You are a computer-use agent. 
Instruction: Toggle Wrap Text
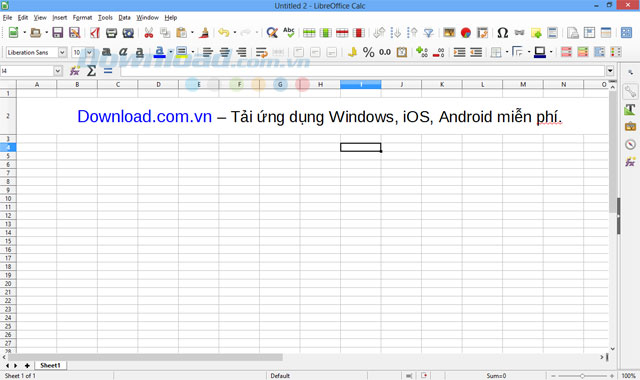coord(262,52)
